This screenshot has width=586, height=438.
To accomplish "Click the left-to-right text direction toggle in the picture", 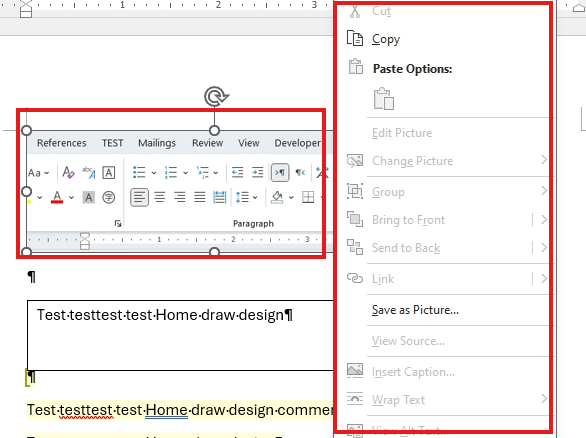I will 280,173.
